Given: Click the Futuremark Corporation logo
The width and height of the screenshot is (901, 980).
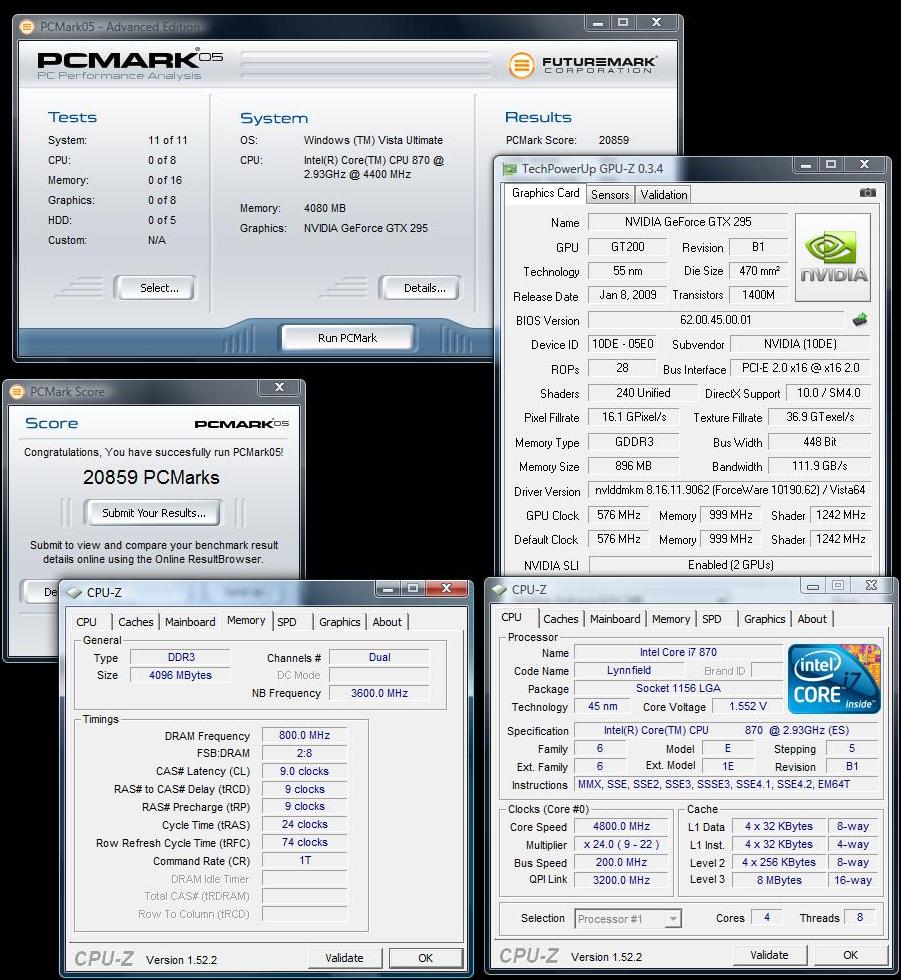Looking at the screenshot, I should (x=582, y=64).
